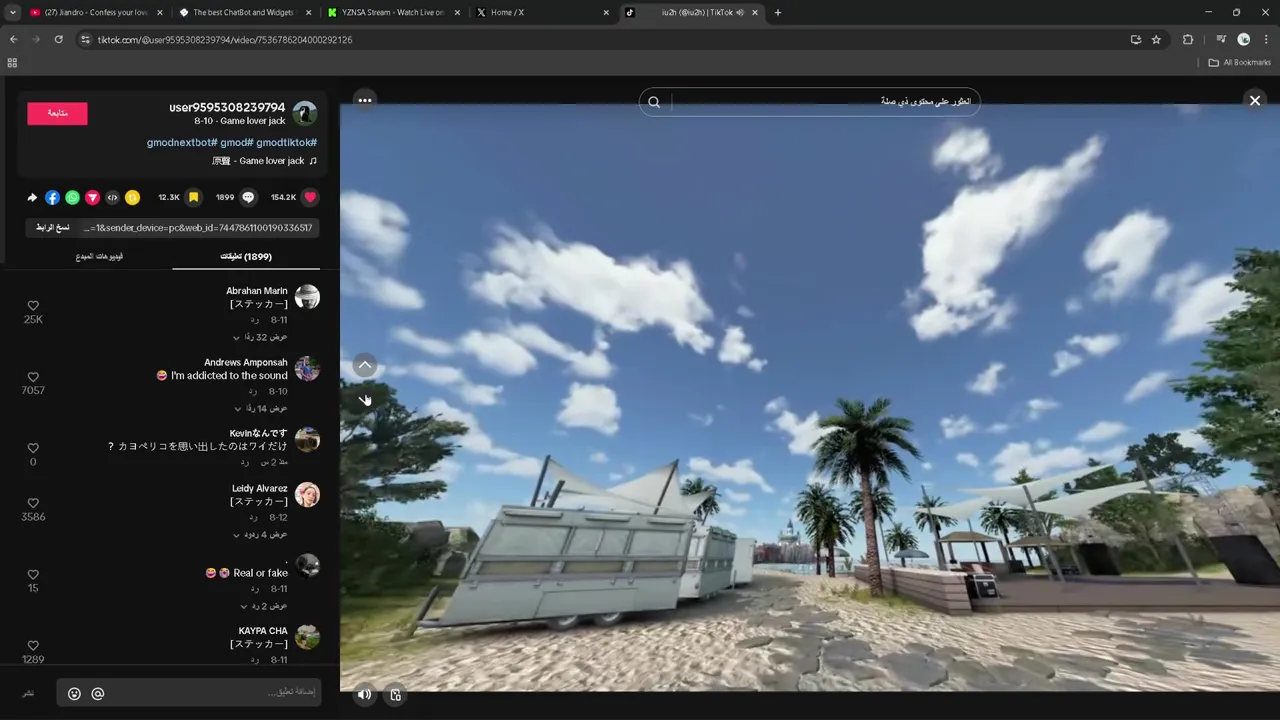Screen dimensions: 1280x720
Task: Open Andrews Amponsah's avatar
Action: tap(307, 368)
